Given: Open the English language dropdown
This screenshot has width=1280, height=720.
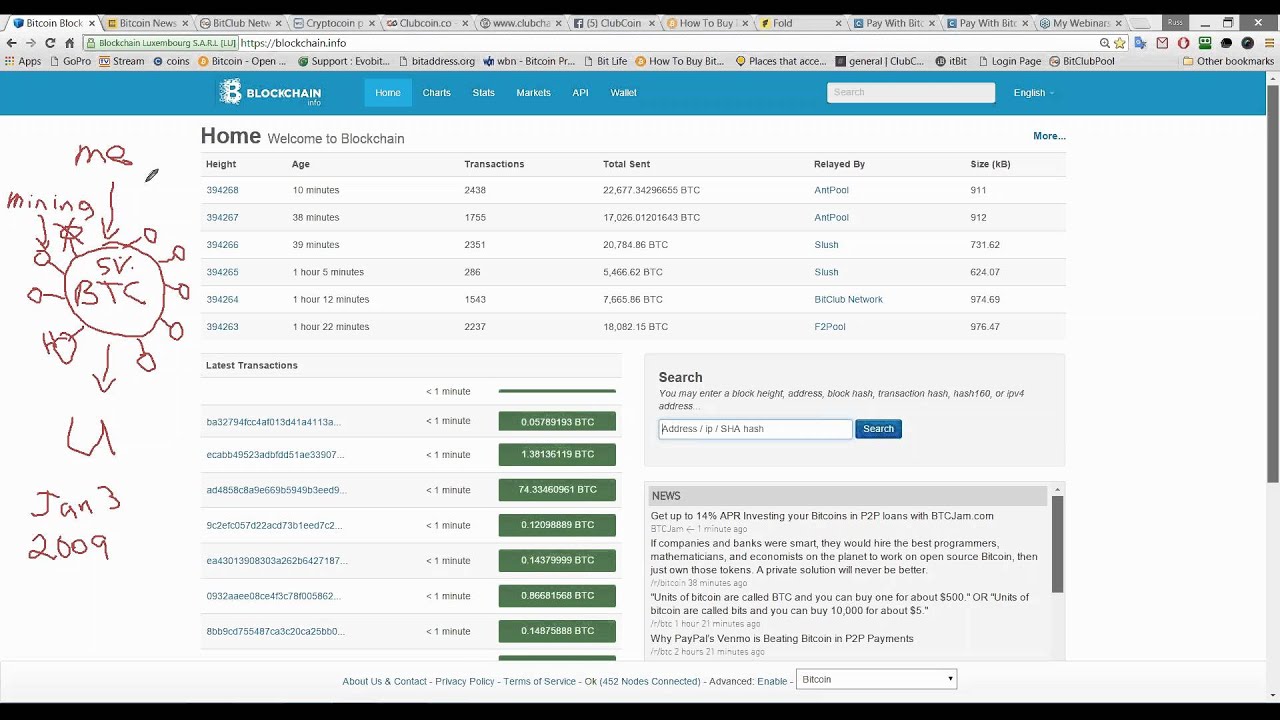Looking at the screenshot, I should 1033,93.
